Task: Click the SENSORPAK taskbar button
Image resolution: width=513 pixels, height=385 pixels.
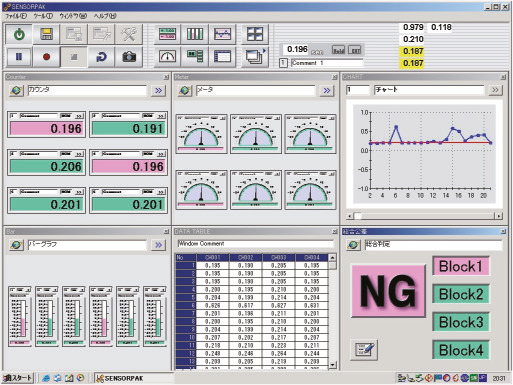Action: coord(133,378)
